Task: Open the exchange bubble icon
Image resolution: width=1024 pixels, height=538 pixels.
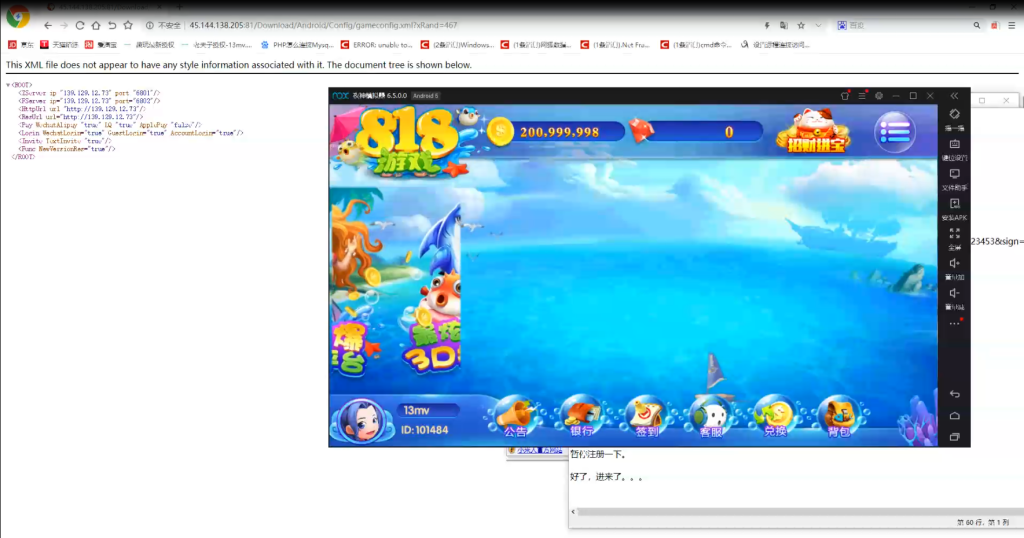Action: point(775,416)
